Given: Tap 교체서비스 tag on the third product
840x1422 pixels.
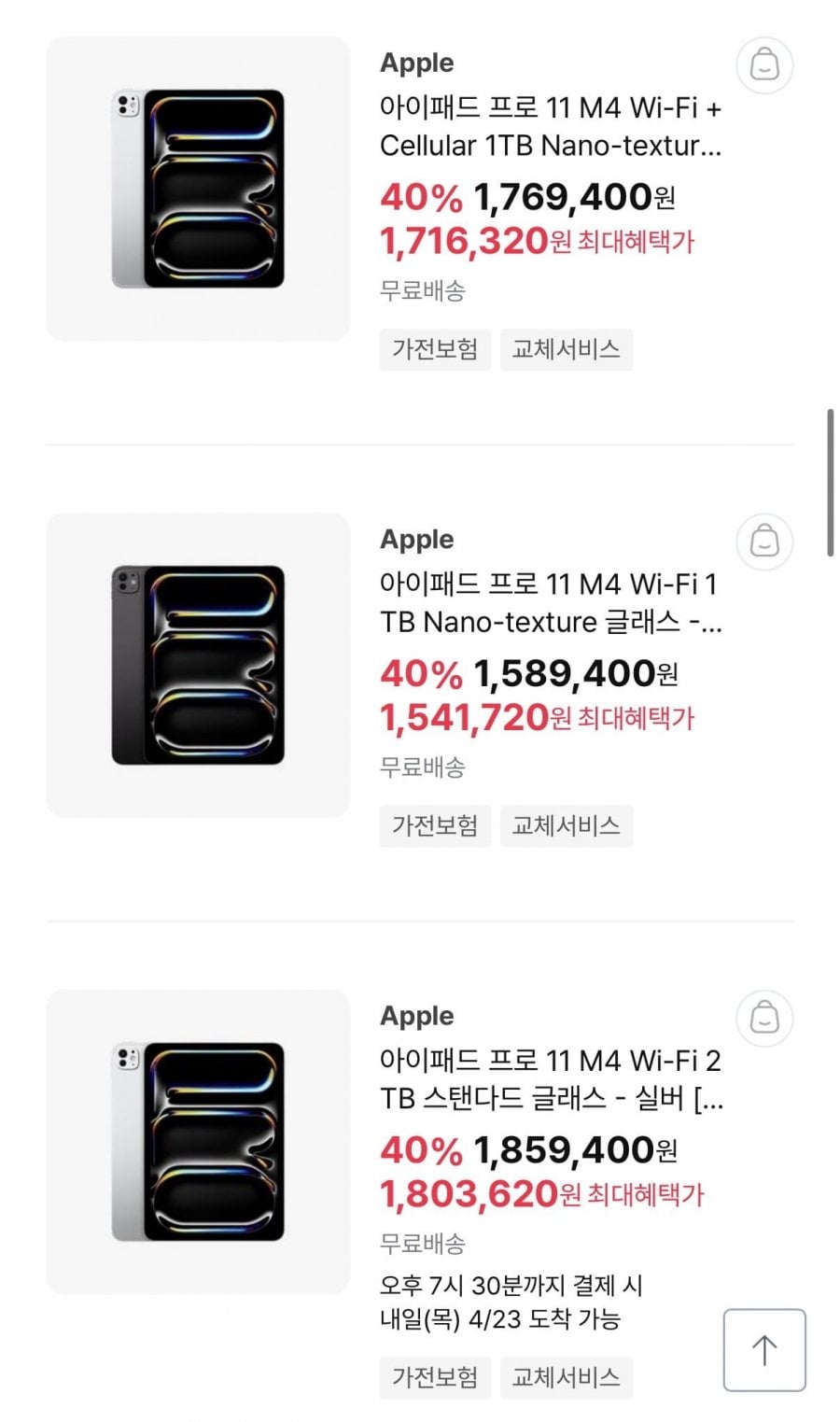Looking at the screenshot, I should 566,1377.
